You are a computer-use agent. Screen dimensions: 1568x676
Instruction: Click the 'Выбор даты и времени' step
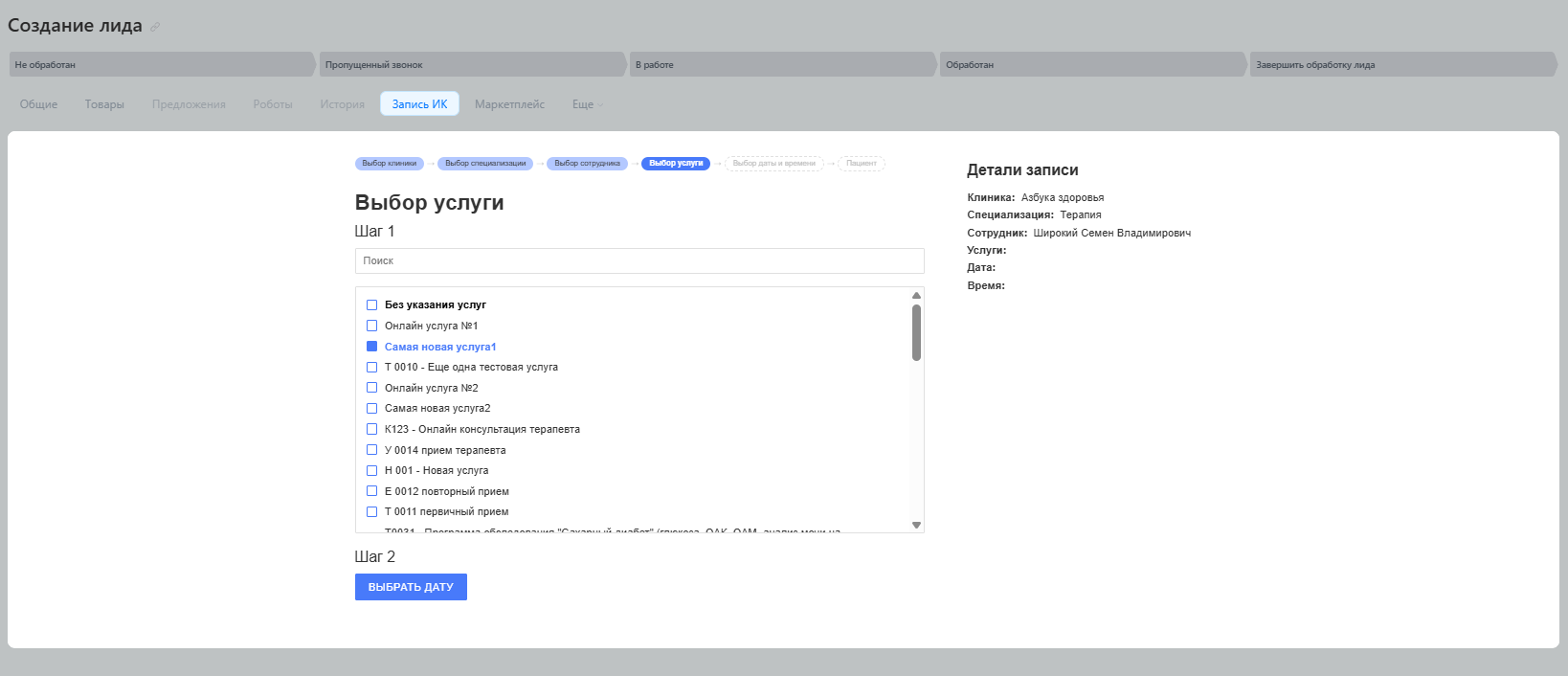[x=773, y=164]
